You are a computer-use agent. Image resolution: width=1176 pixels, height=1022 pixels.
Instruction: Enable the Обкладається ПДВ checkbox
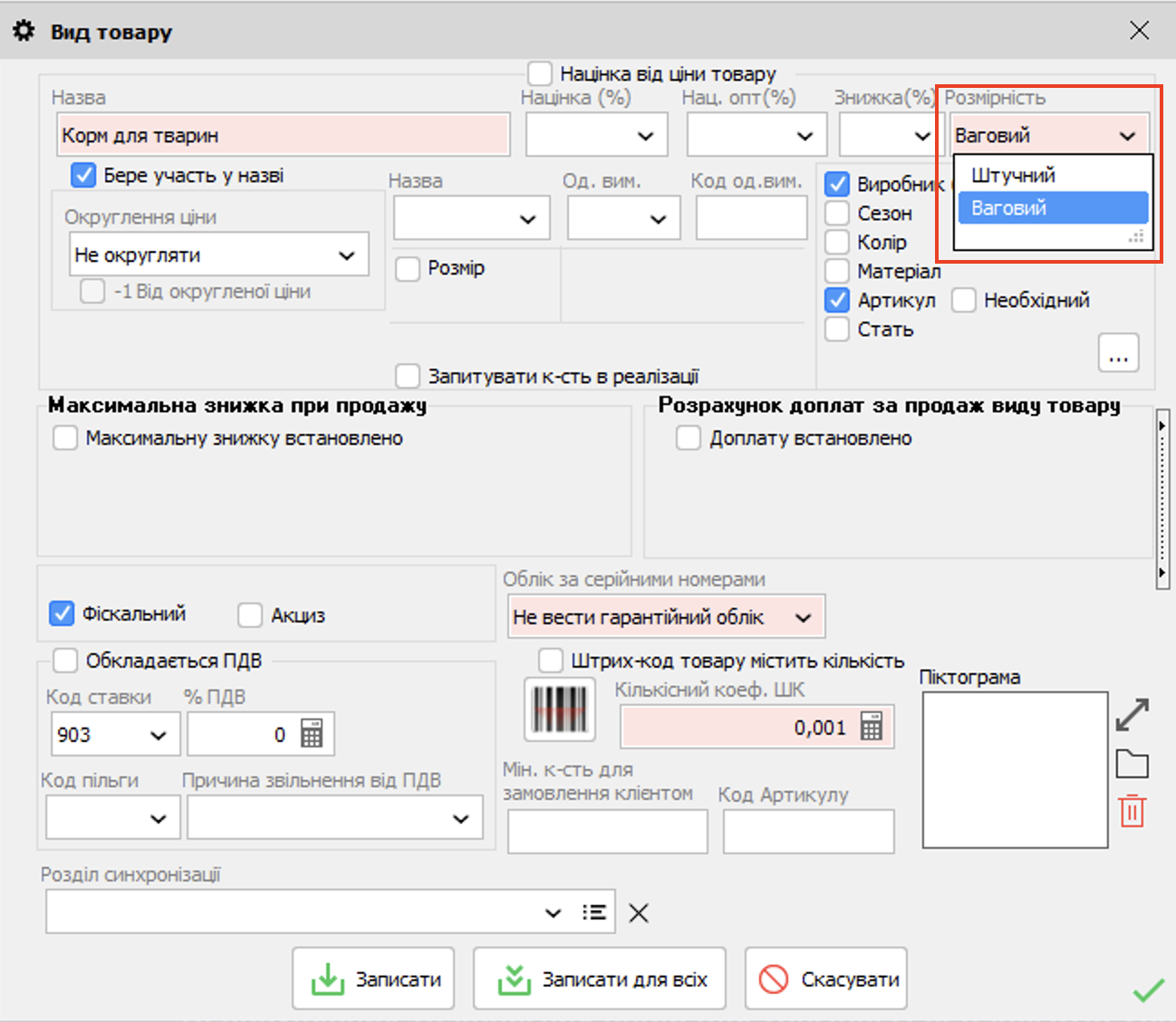(x=65, y=660)
